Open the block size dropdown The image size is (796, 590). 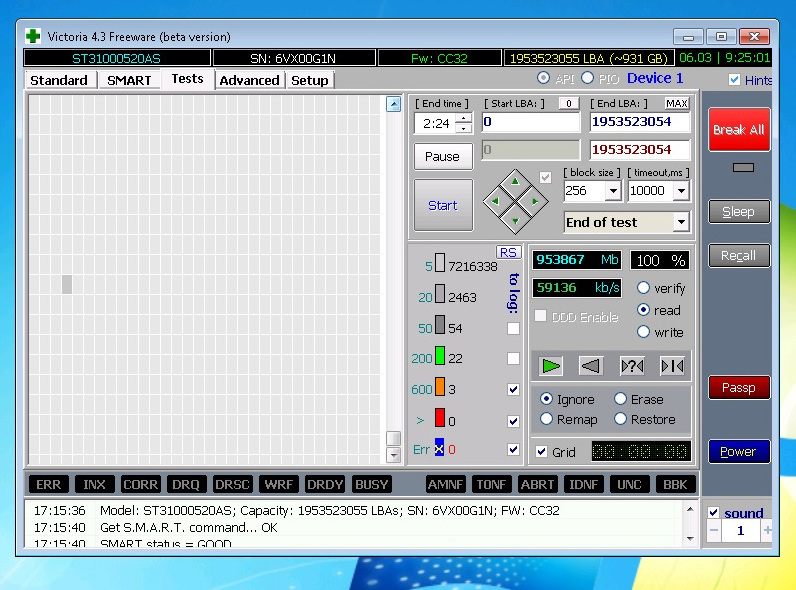click(613, 191)
